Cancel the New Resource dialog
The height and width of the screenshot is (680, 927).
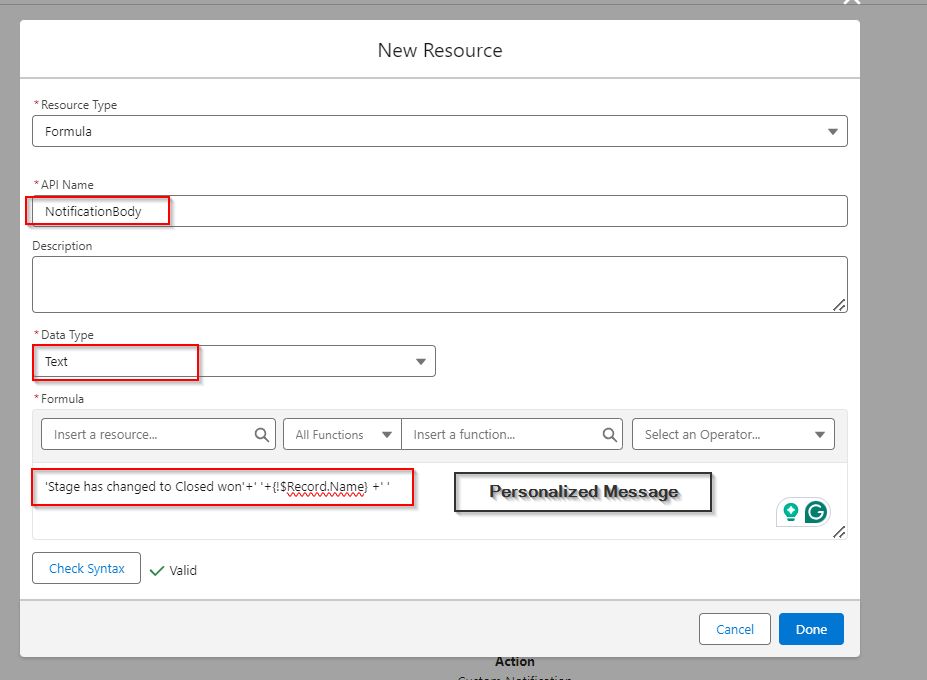point(734,629)
